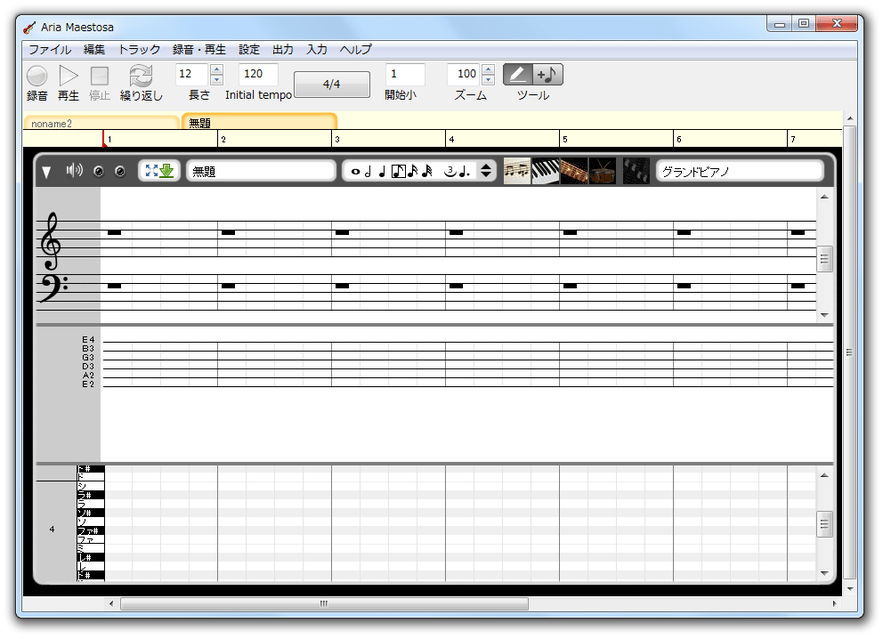Click measure 5 marker on the timeline
This screenshot has width=883, height=639.
pyautogui.click(x=565, y=139)
